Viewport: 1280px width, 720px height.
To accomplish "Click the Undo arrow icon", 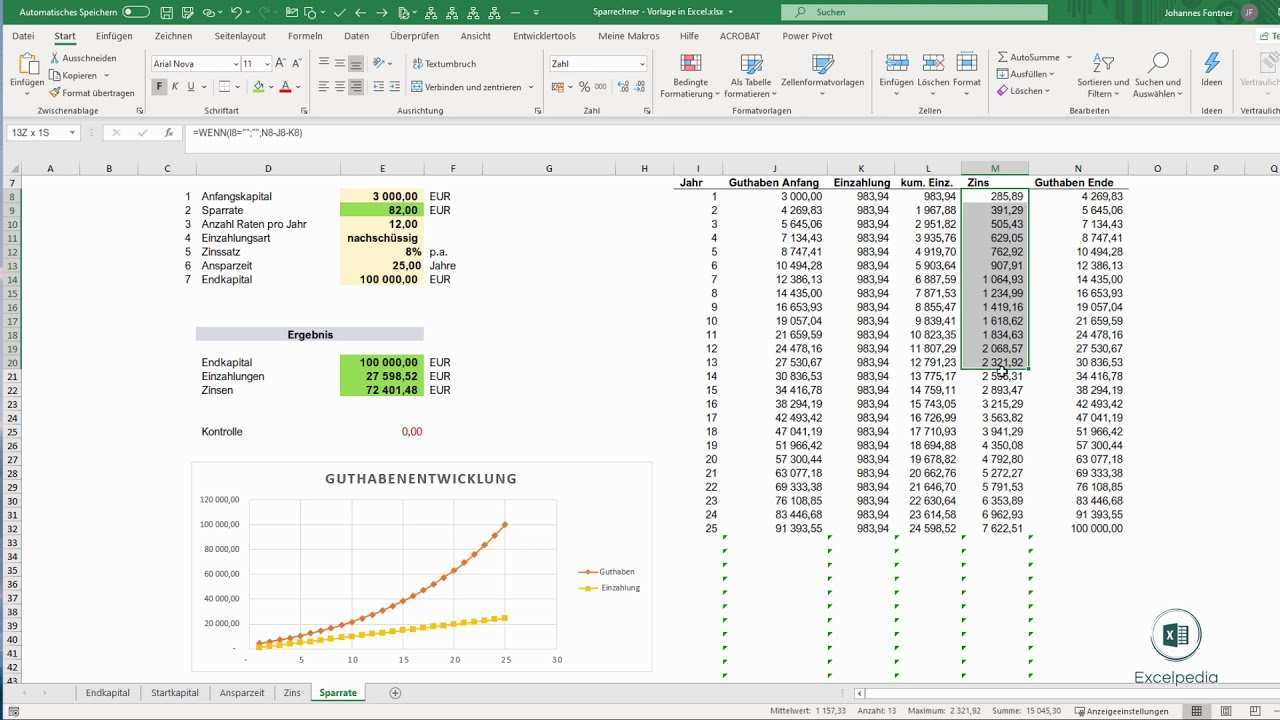I will [237, 13].
